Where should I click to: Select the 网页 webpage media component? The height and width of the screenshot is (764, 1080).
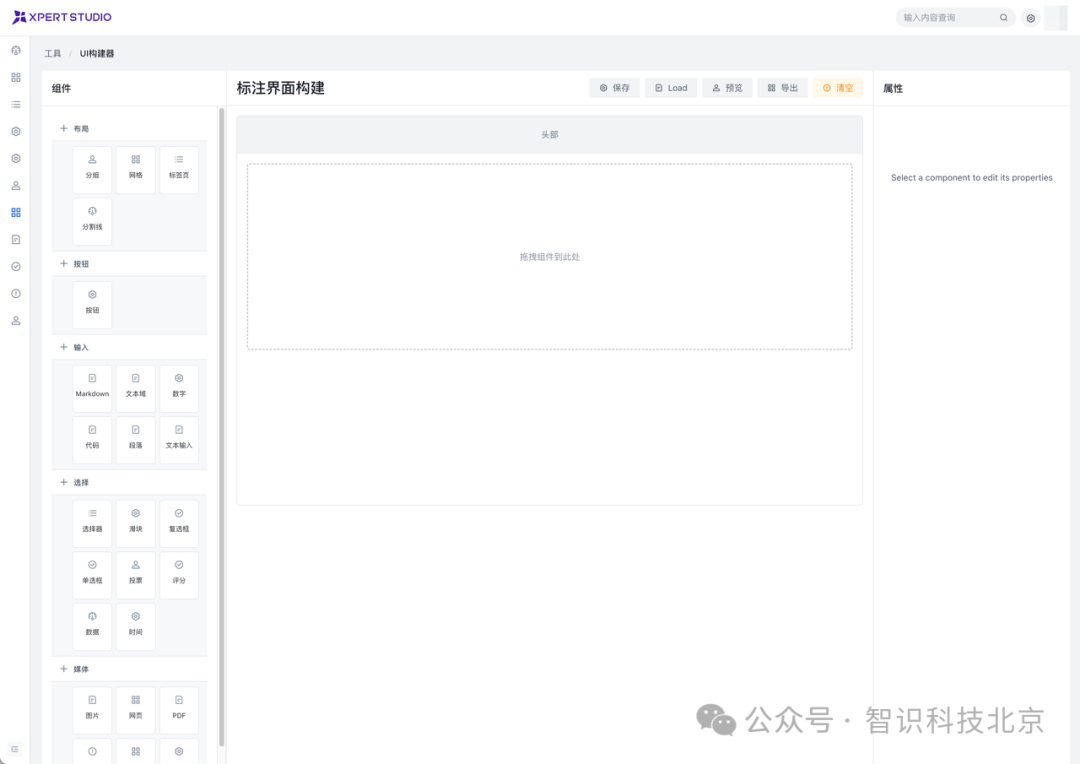(x=136, y=710)
